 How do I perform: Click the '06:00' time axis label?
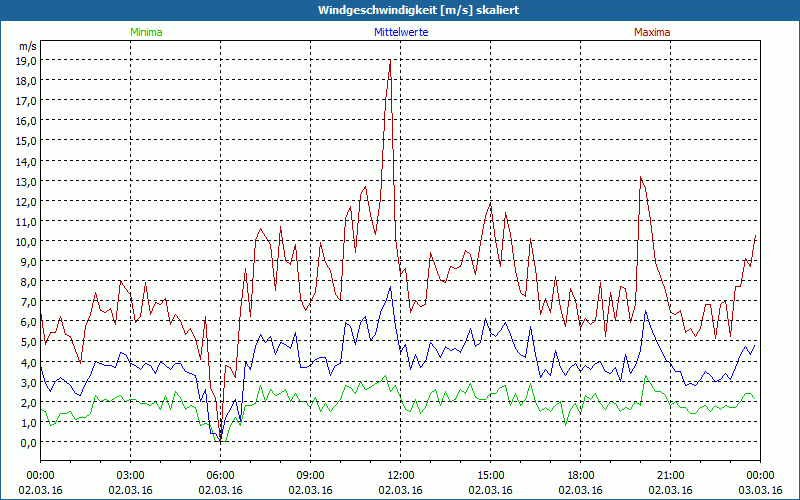[x=220, y=476]
